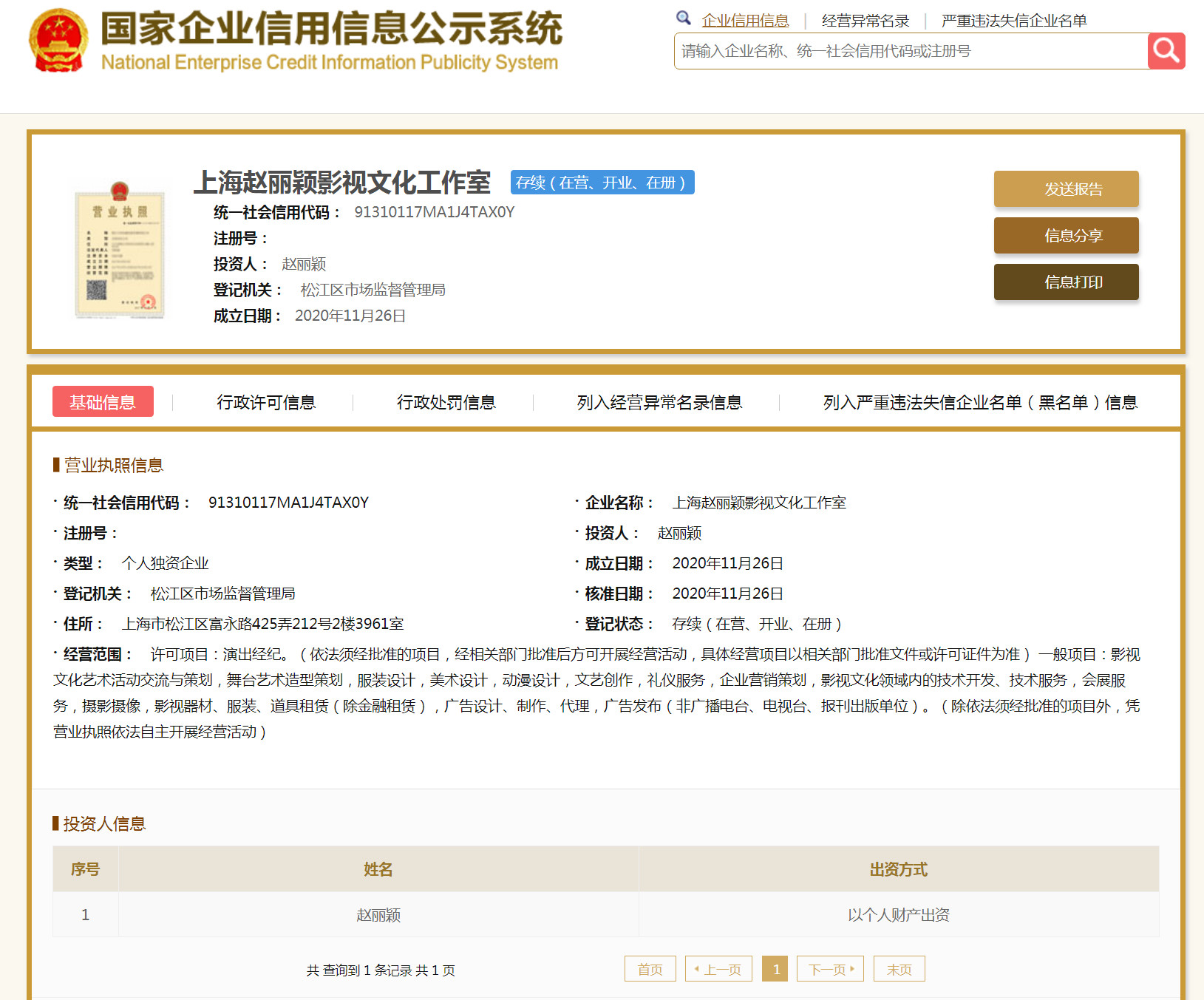
Task: Jump to last page with 末页
Action: click(899, 969)
